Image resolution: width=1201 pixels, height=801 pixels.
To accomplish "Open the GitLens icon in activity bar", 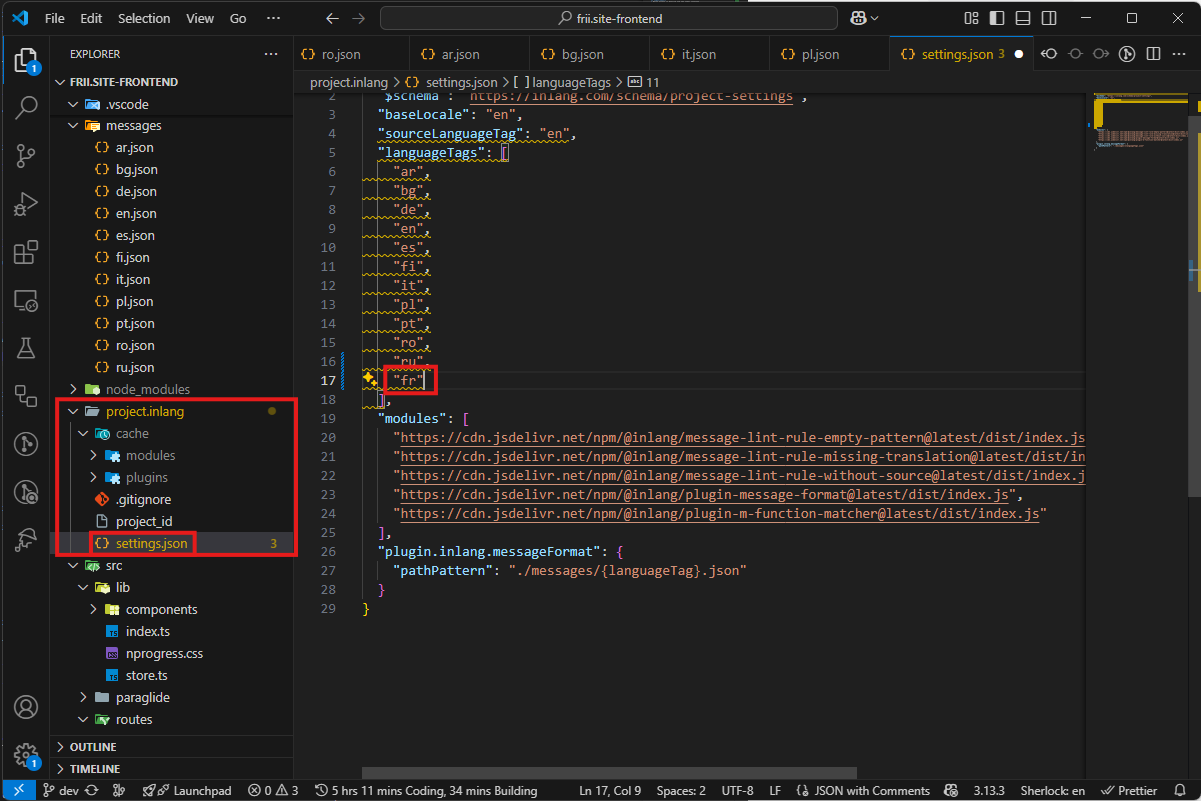I will coord(25,444).
